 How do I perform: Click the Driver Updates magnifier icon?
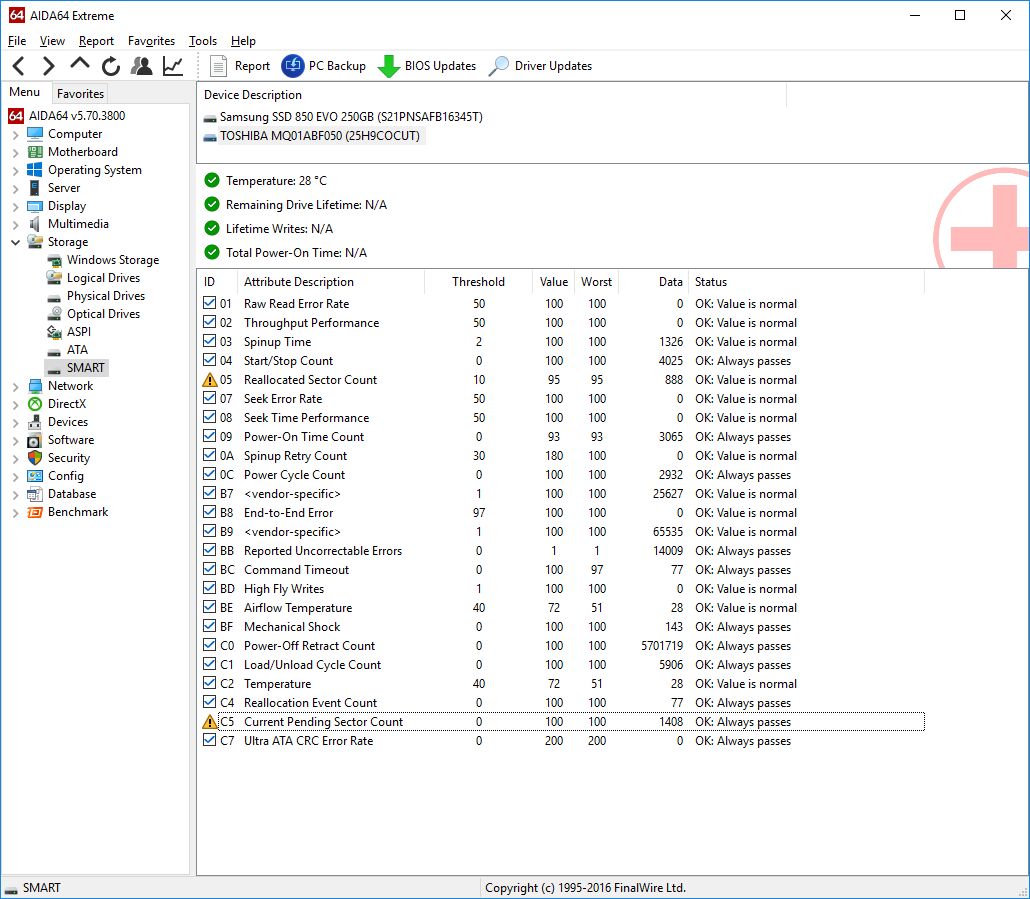(x=499, y=66)
